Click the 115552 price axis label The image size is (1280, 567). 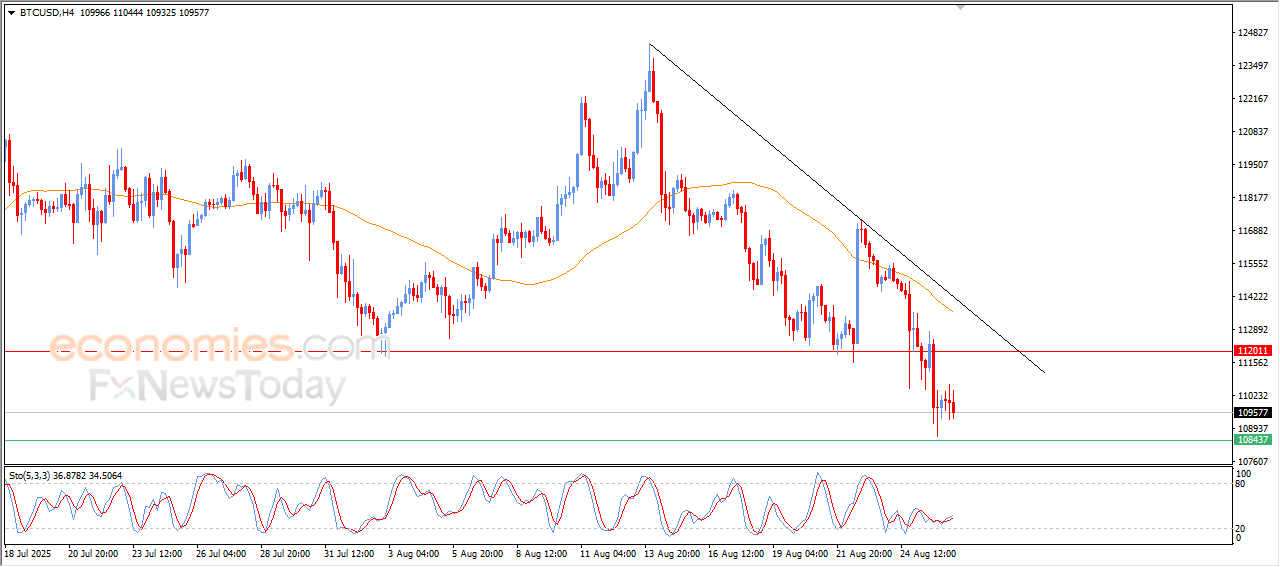tap(1253, 264)
